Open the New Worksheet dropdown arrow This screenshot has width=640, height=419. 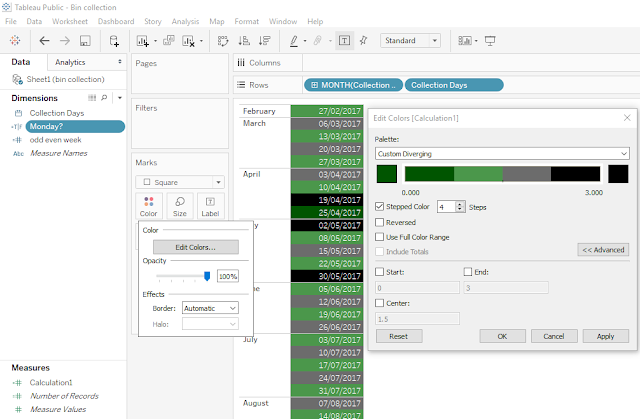coord(155,41)
